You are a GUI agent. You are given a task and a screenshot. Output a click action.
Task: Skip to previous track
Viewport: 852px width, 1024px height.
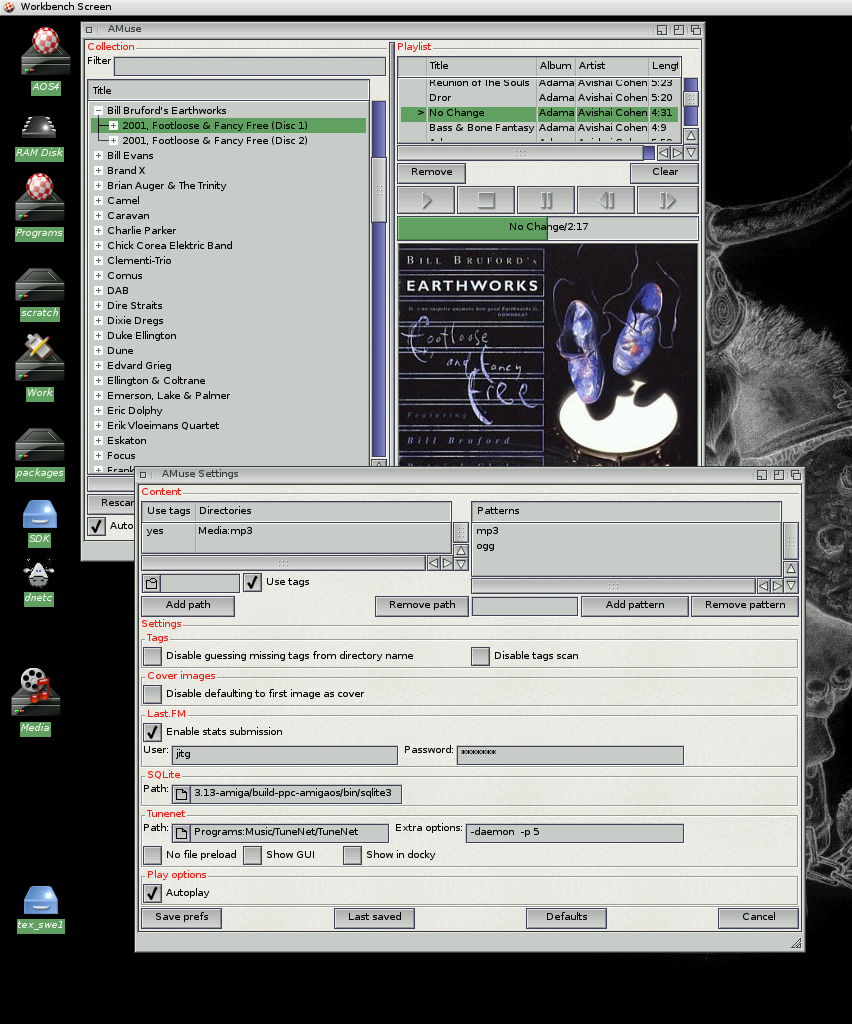[x=606, y=200]
